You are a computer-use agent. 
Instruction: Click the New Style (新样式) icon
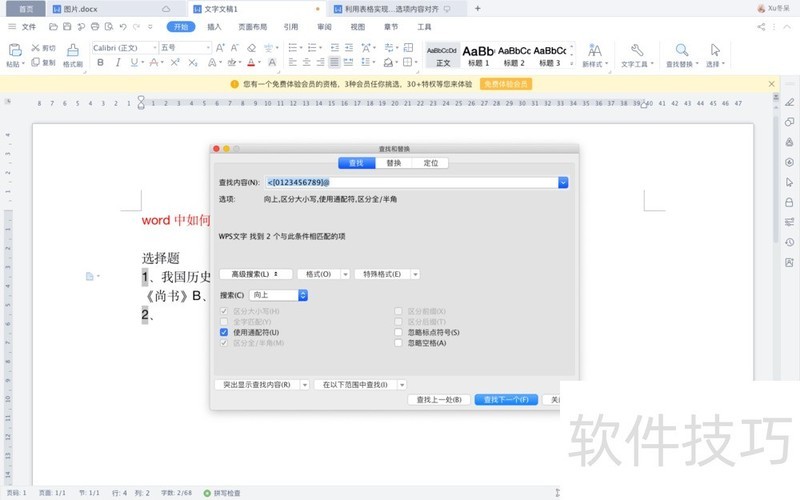pos(594,50)
